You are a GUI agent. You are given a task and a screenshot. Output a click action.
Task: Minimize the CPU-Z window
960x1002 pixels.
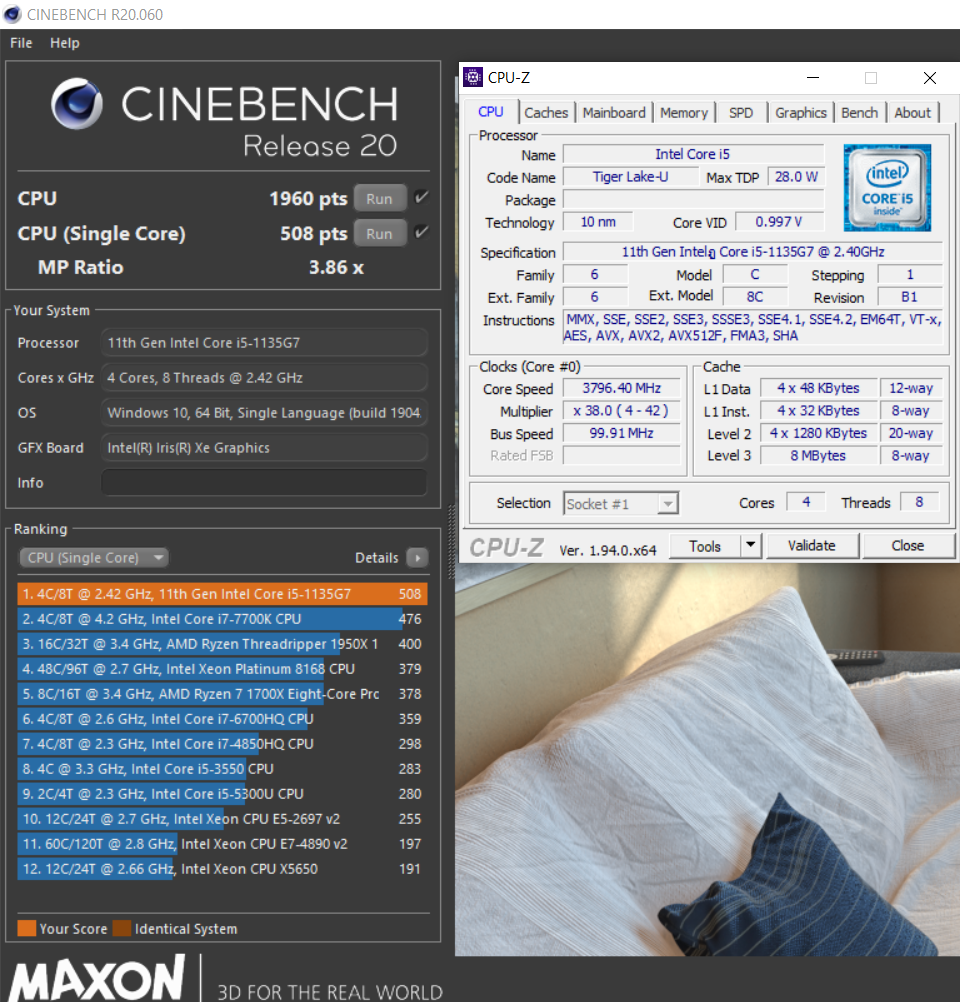(x=813, y=78)
